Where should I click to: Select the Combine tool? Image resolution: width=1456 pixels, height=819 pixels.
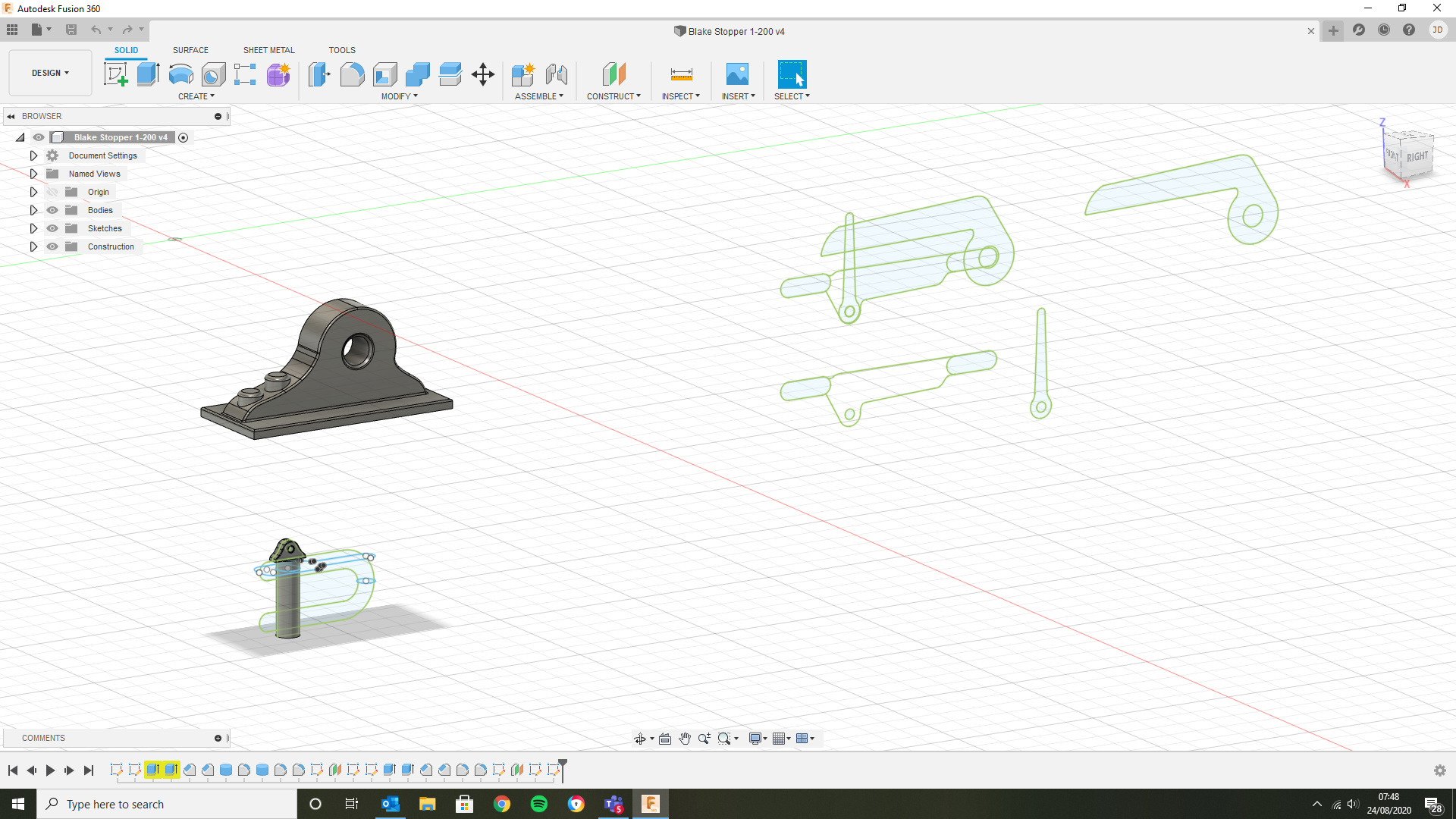tap(417, 74)
